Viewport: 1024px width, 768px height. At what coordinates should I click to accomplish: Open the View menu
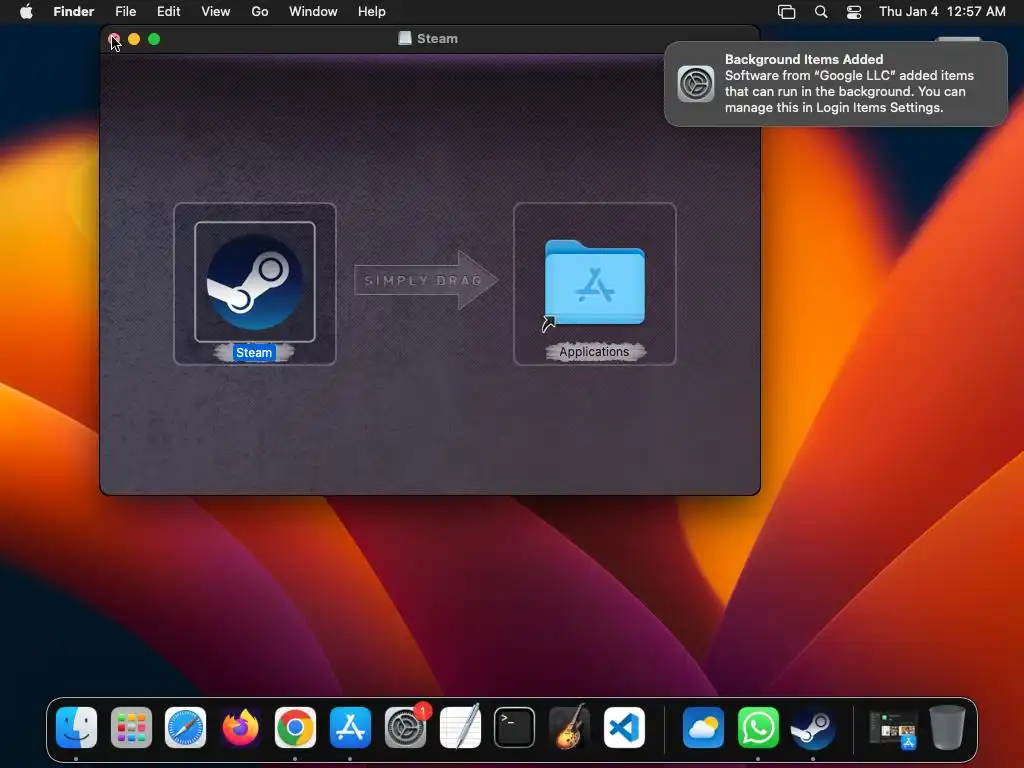tap(216, 12)
